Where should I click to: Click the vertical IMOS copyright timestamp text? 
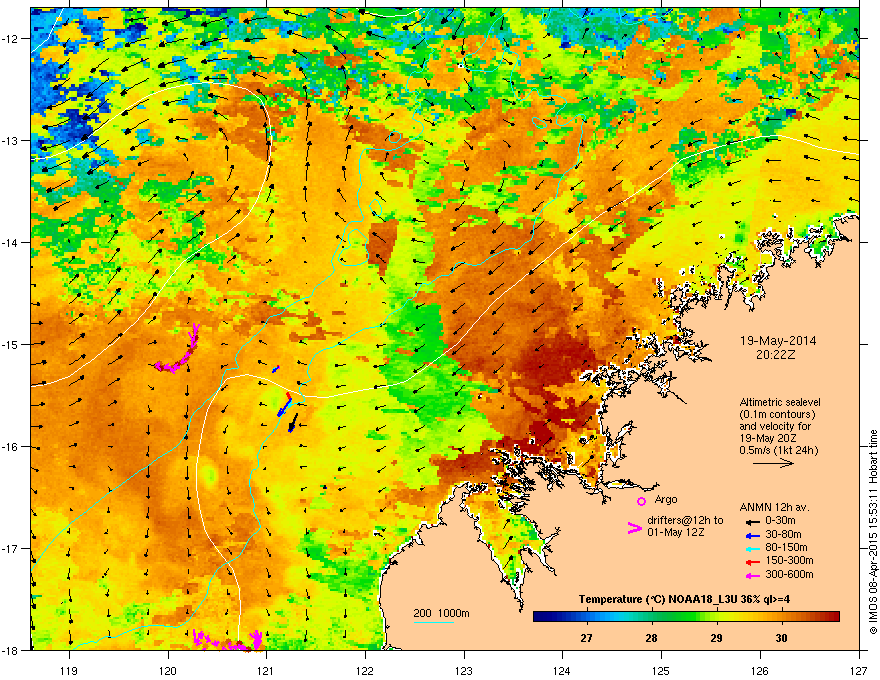pos(873,532)
